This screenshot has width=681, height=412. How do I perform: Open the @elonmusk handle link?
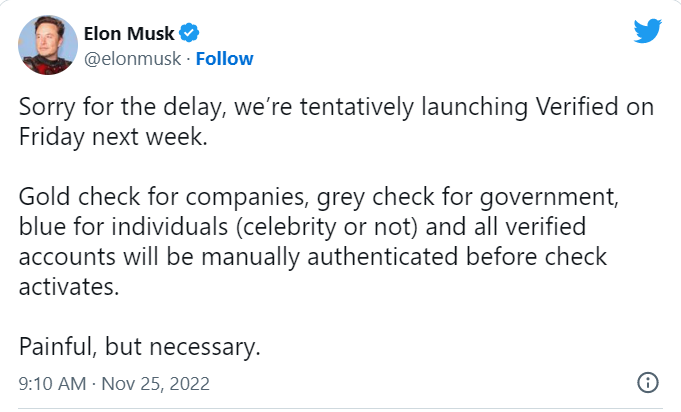[x=131, y=58]
